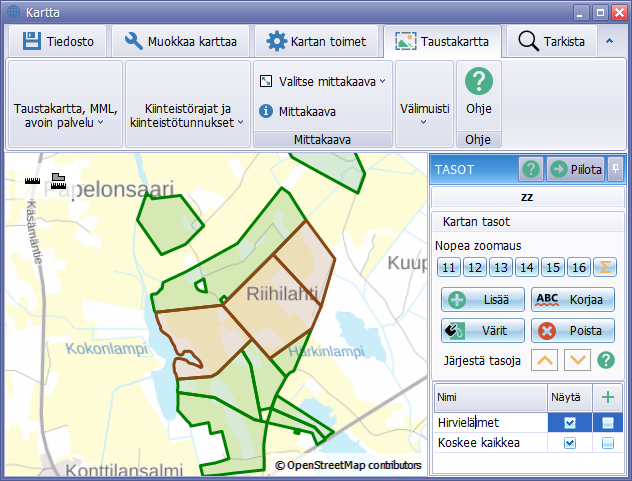Click the Mittakaava info button
The image size is (632, 481).
tap(297, 111)
